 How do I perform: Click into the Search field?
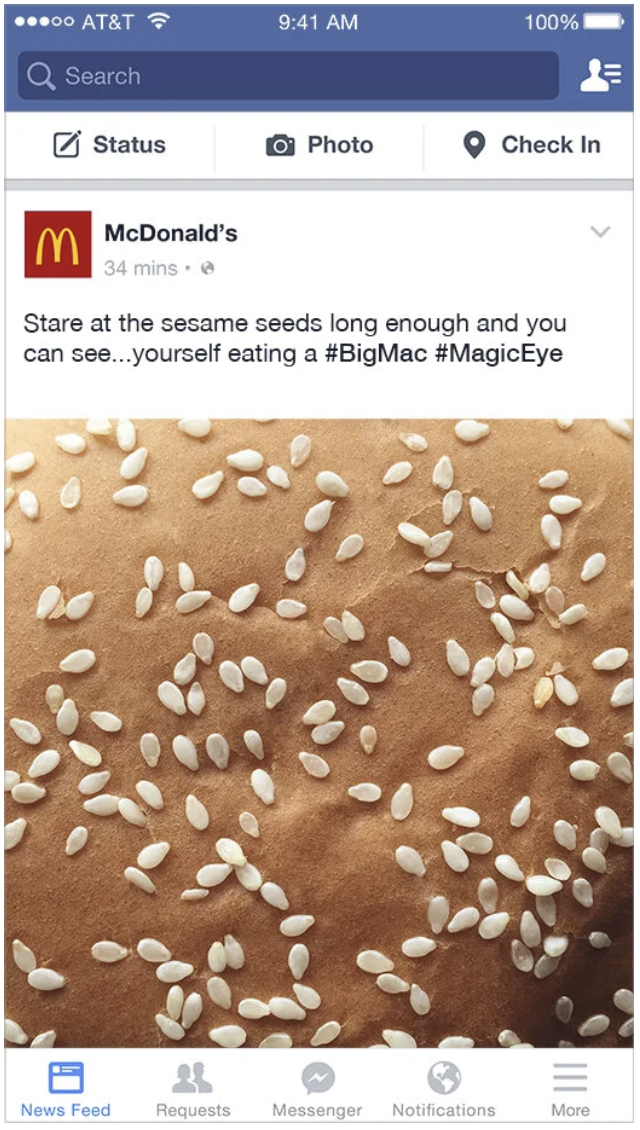click(288, 76)
